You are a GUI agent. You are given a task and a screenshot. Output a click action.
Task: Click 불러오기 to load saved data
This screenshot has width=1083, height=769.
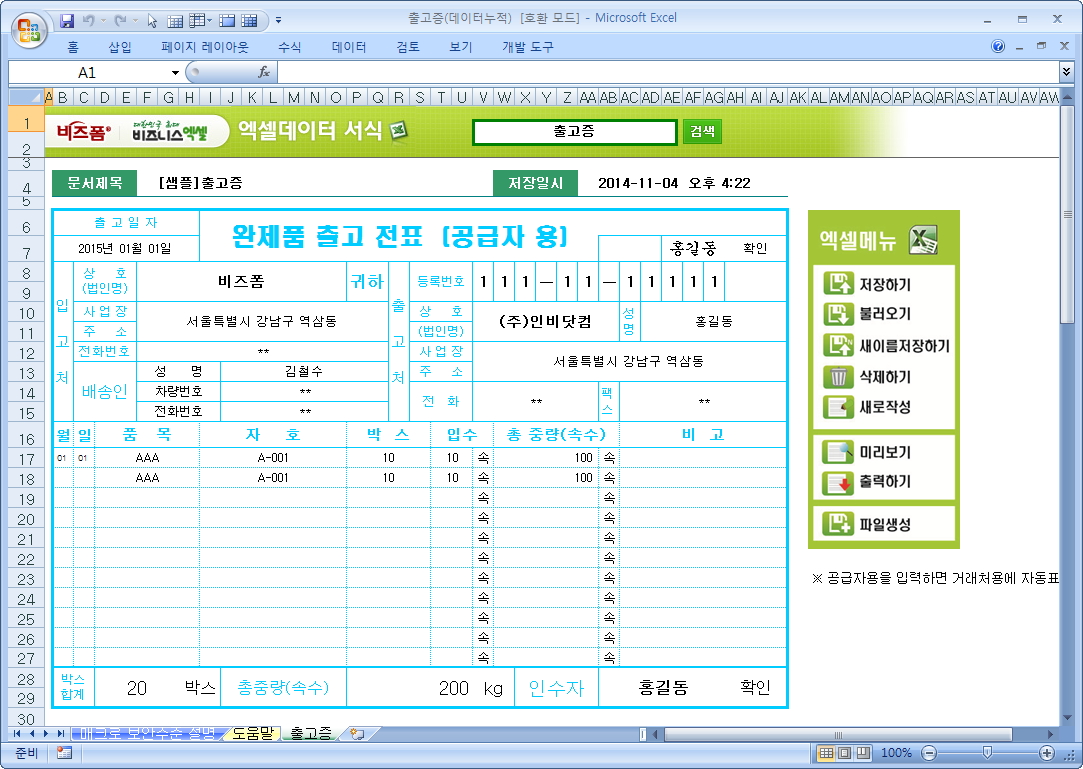click(x=883, y=314)
